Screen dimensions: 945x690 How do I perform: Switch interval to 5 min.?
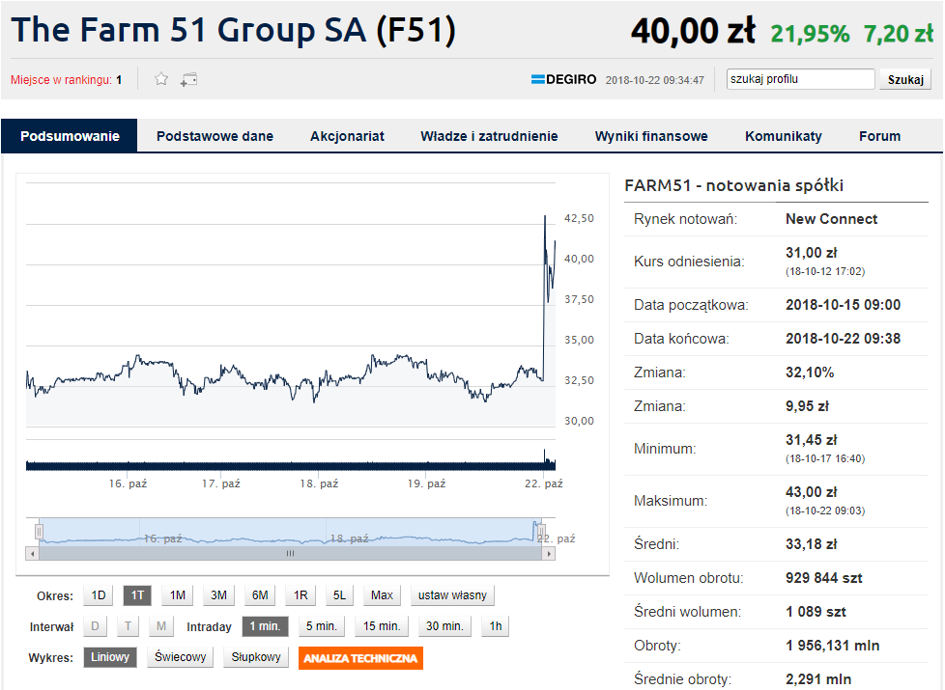pos(321,626)
